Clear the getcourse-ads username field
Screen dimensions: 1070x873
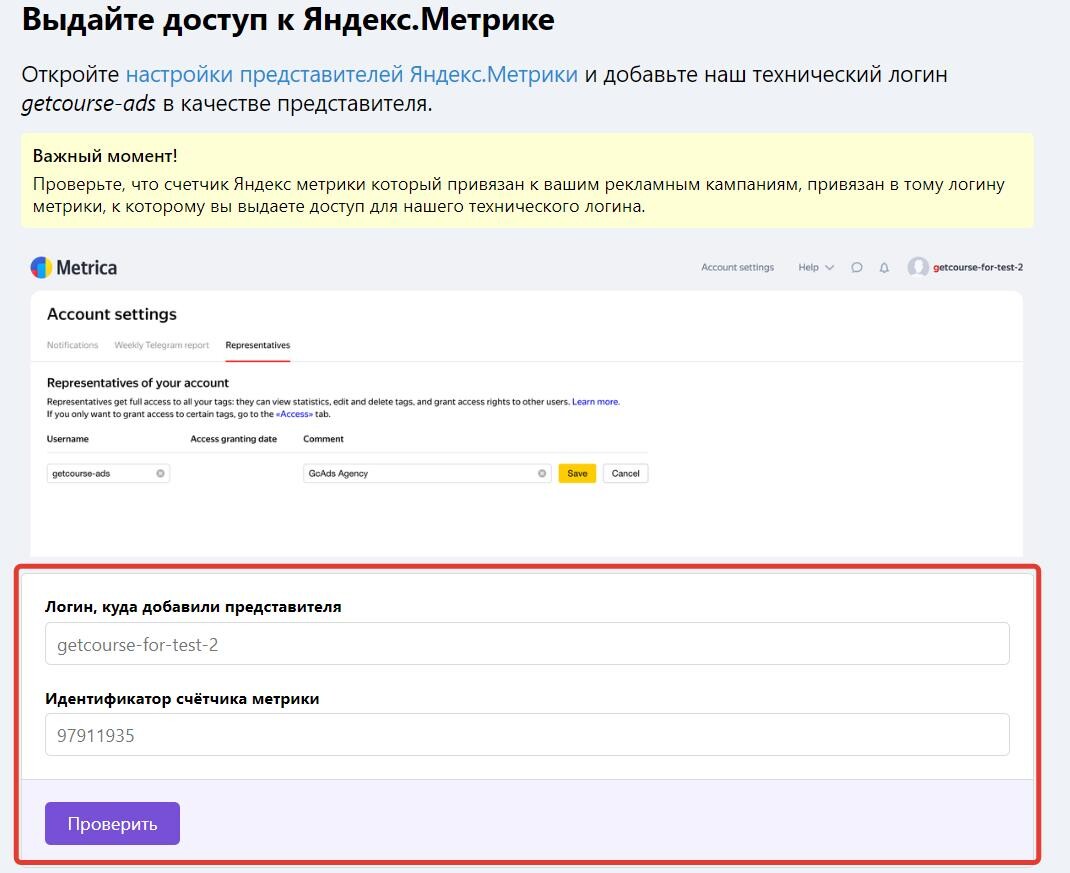[160, 473]
